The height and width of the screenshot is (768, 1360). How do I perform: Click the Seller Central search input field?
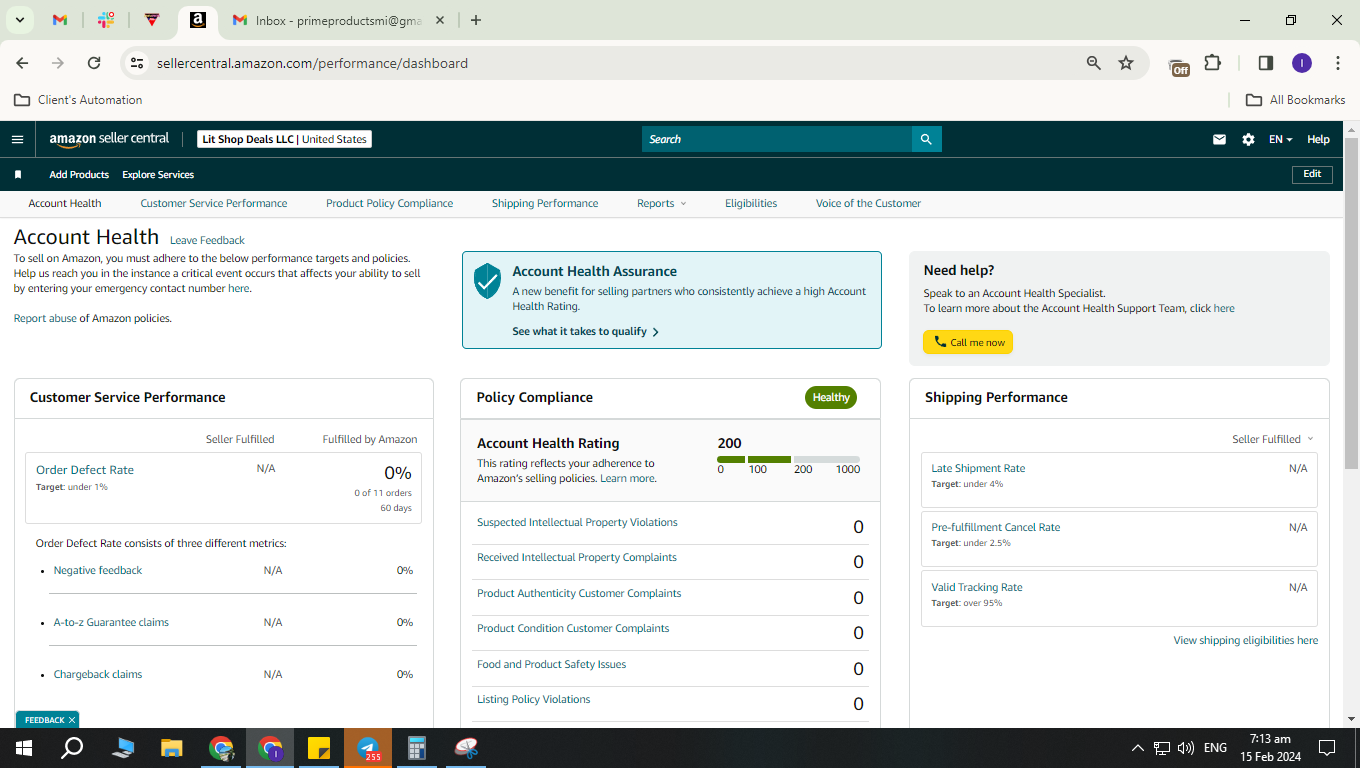point(777,139)
